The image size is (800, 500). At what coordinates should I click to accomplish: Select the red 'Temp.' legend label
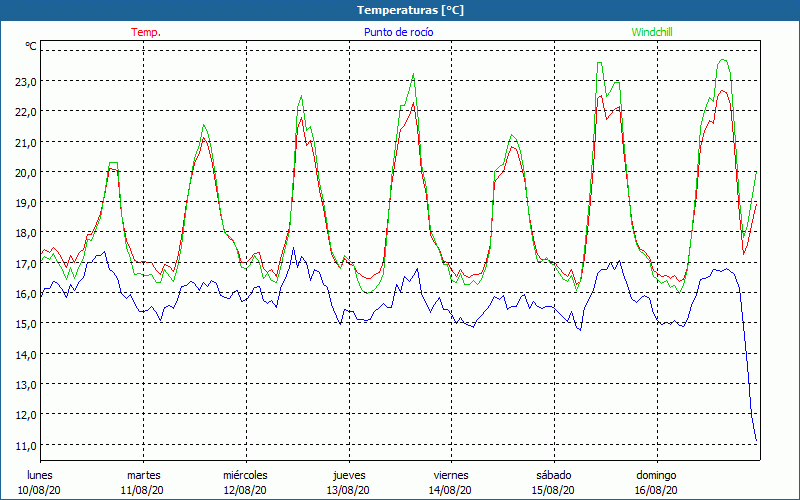tap(146, 32)
